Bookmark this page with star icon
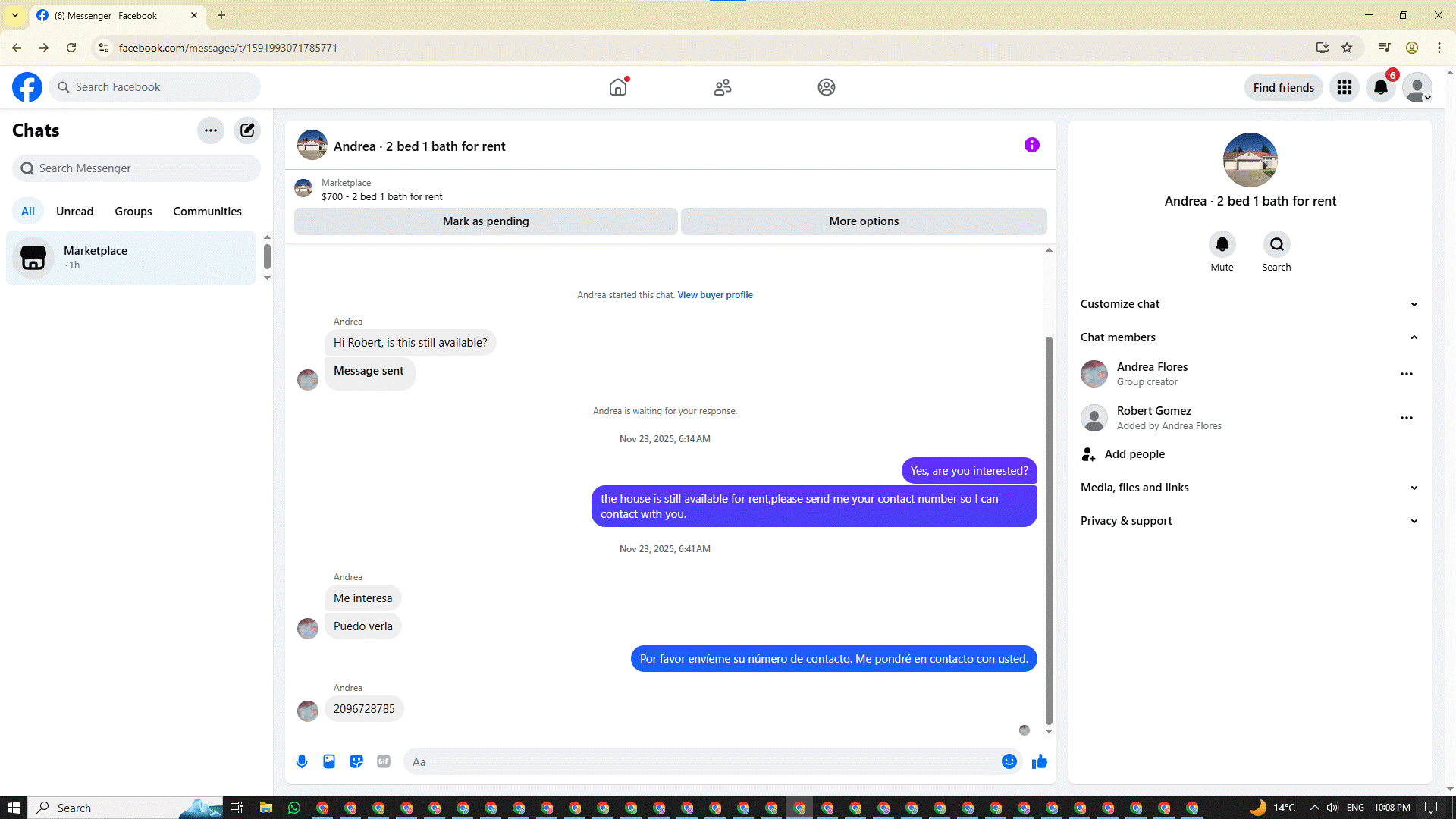 click(1347, 48)
